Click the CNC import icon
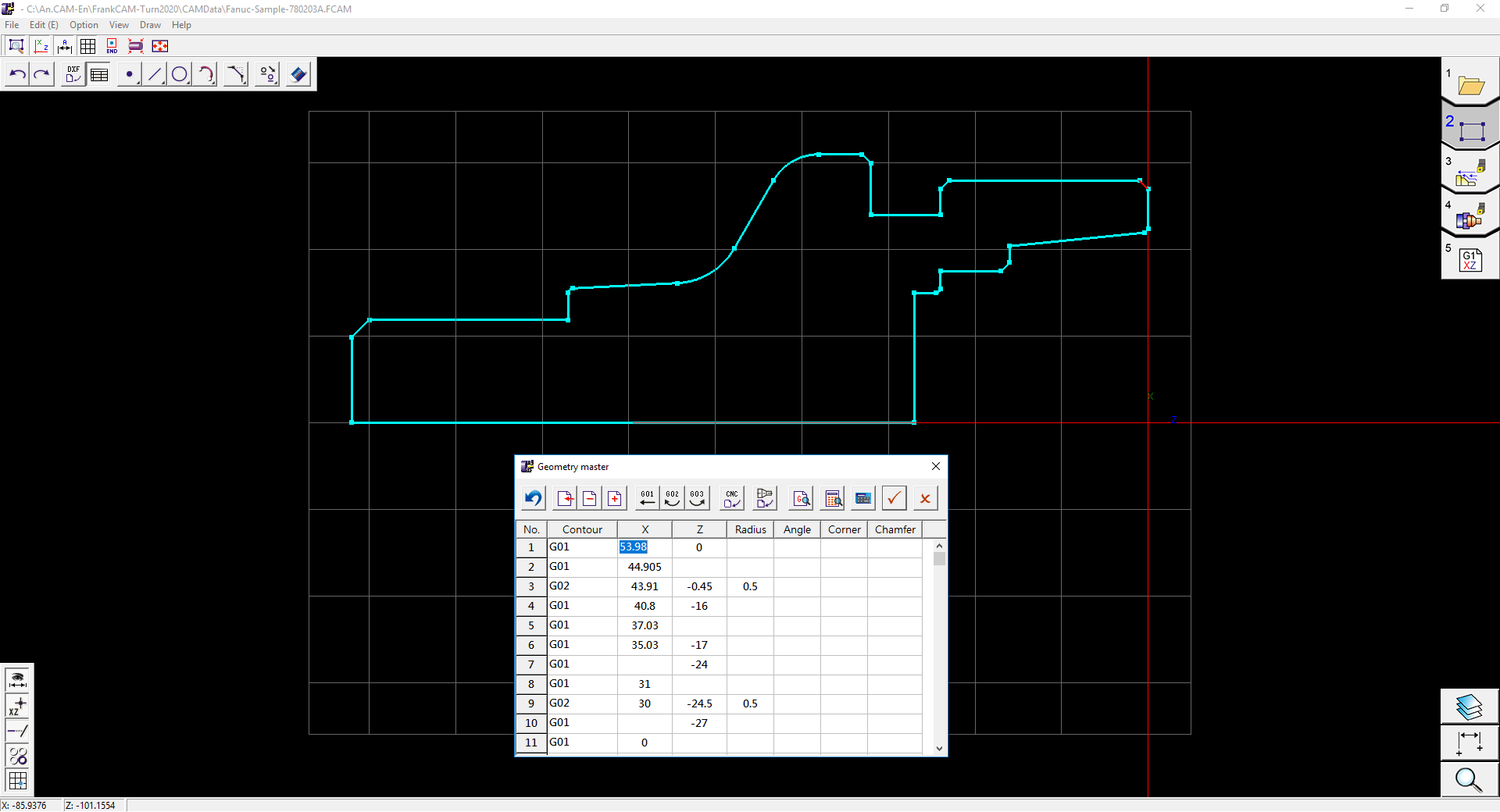 coord(732,498)
